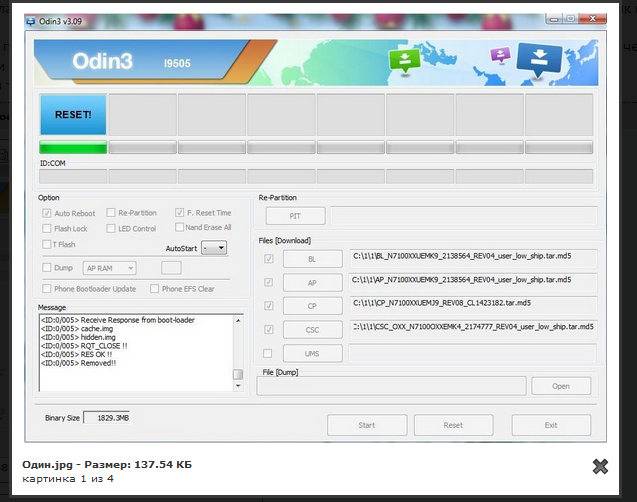The width and height of the screenshot is (637, 502).
Task: Enable the Flash Lock option
Action: click(47, 229)
